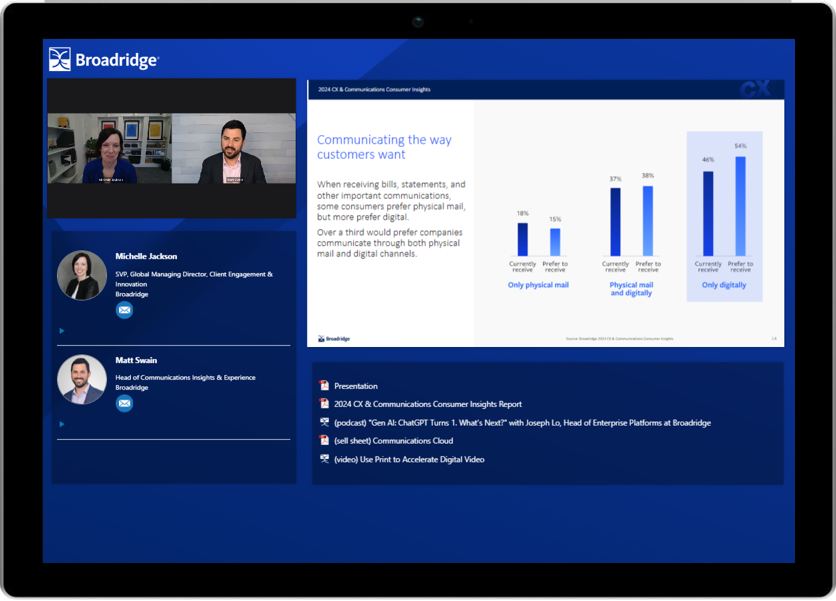This screenshot has width=836, height=601.
Task: Click Michelle Jackson's profile photo
Action: coord(82,275)
